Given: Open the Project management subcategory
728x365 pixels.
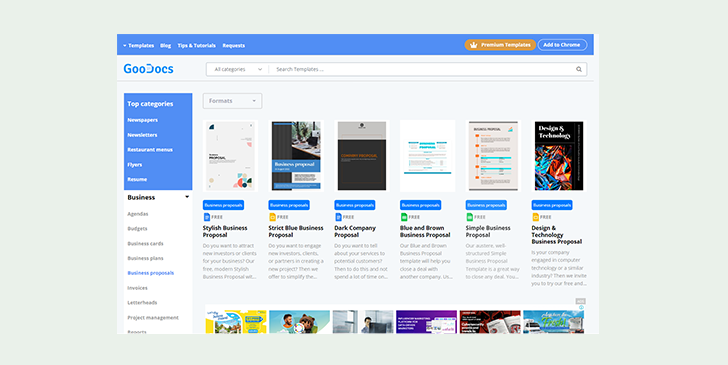Looking at the screenshot, I should [x=153, y=318].
